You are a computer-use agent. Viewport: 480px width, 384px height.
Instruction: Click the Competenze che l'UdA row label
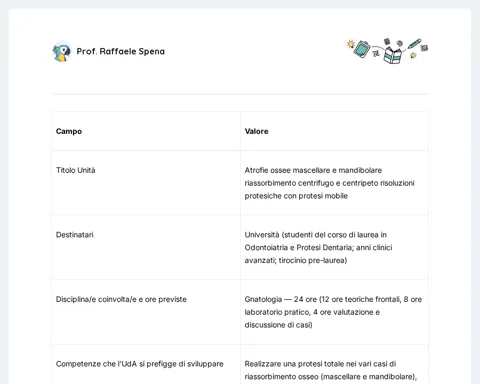pos(140,364)
